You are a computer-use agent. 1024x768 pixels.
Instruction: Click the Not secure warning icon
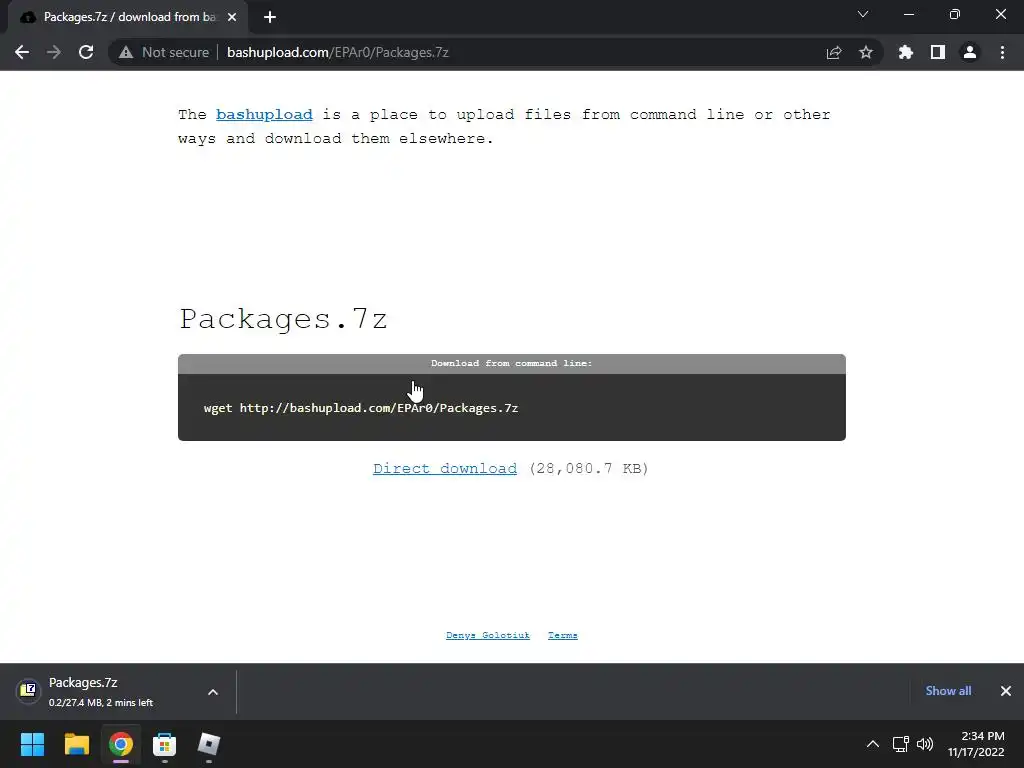pyautogui.click(x=126, y=52)
